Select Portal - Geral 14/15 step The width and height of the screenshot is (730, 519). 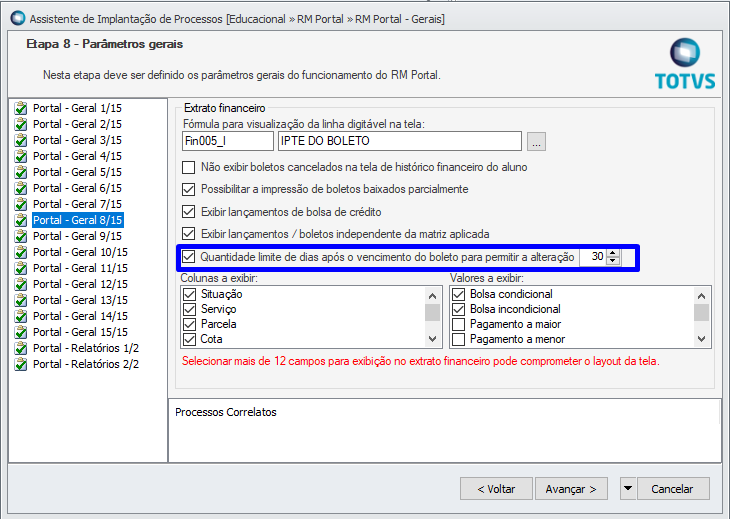pos(80,316)
